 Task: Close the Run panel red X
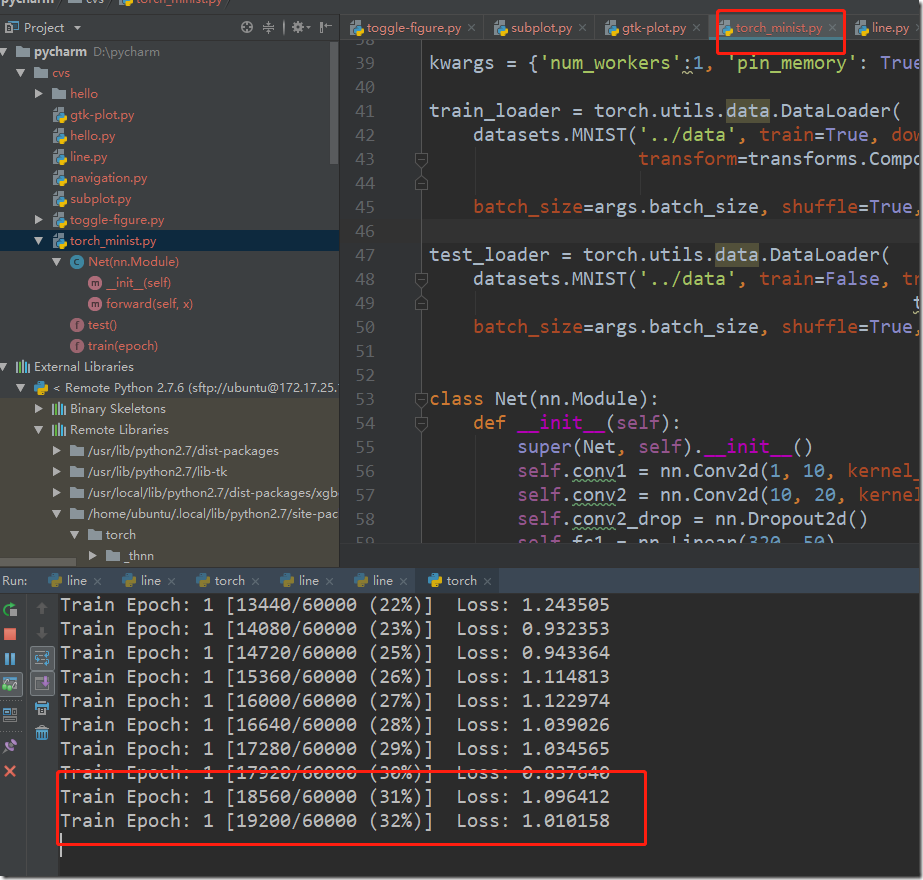pyautogui.click(x=10, y=771)
